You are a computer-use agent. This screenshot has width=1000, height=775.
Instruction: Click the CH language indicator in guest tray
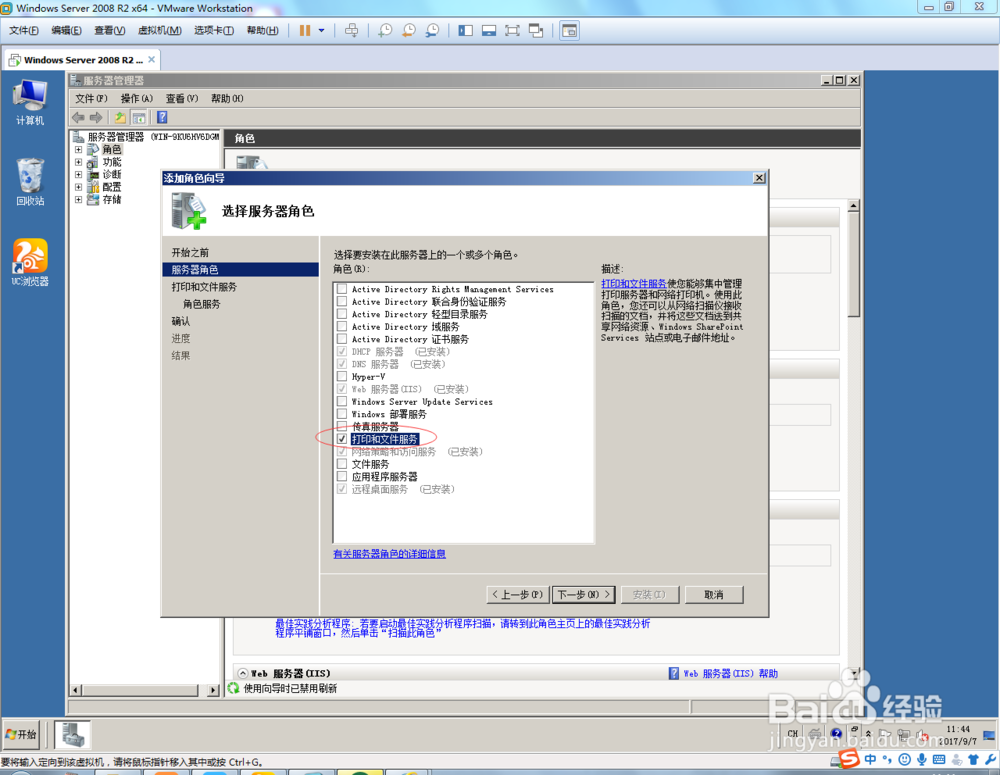(x=793, y=734)
